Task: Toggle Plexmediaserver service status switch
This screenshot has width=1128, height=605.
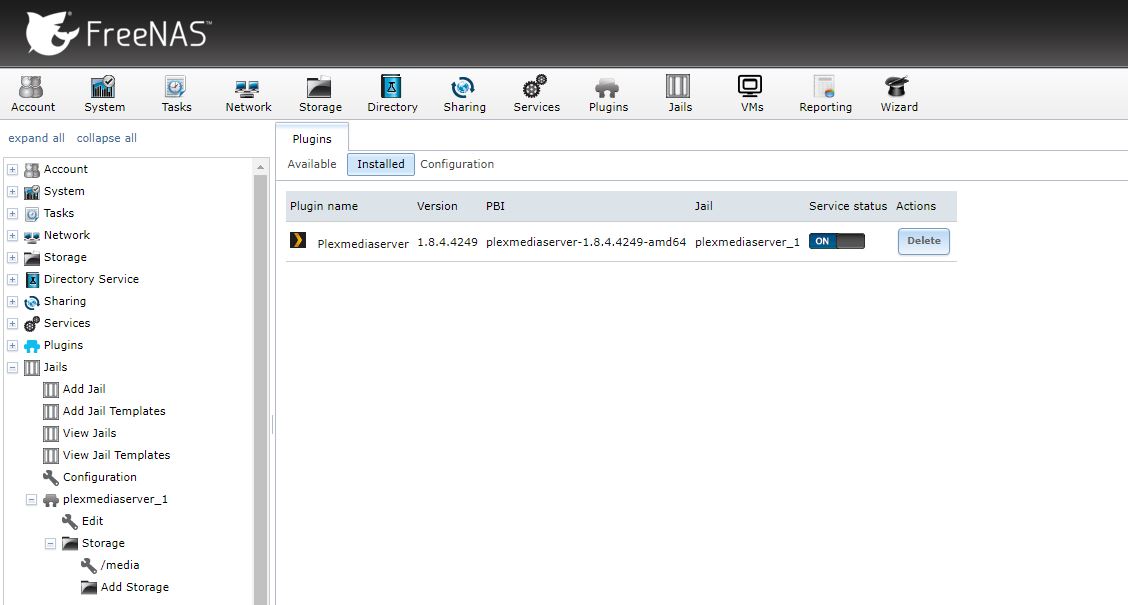Action: (x=837, y=241)
